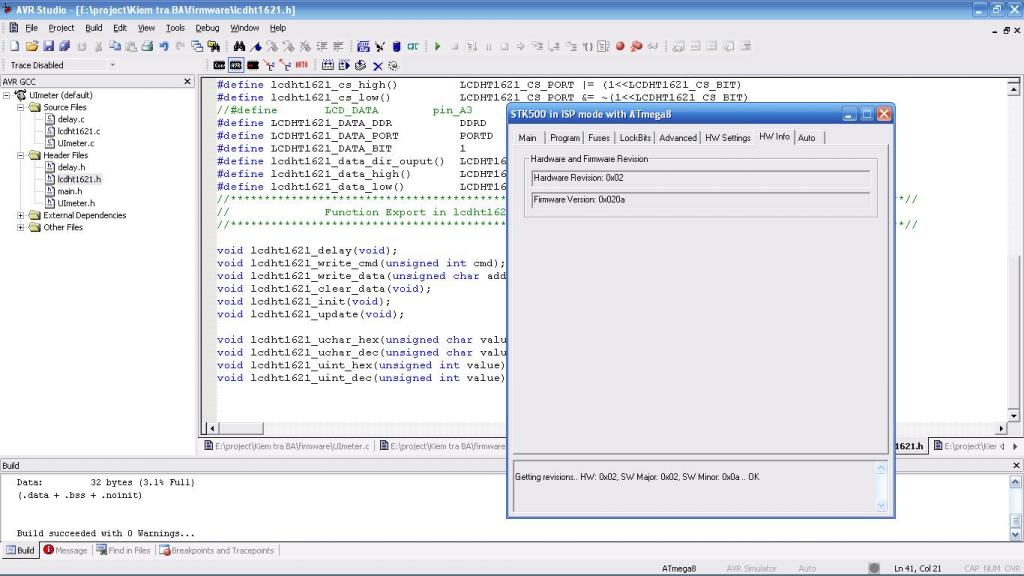Switch to the LockBits tab

pyautogui.click(x=634, y=138)
